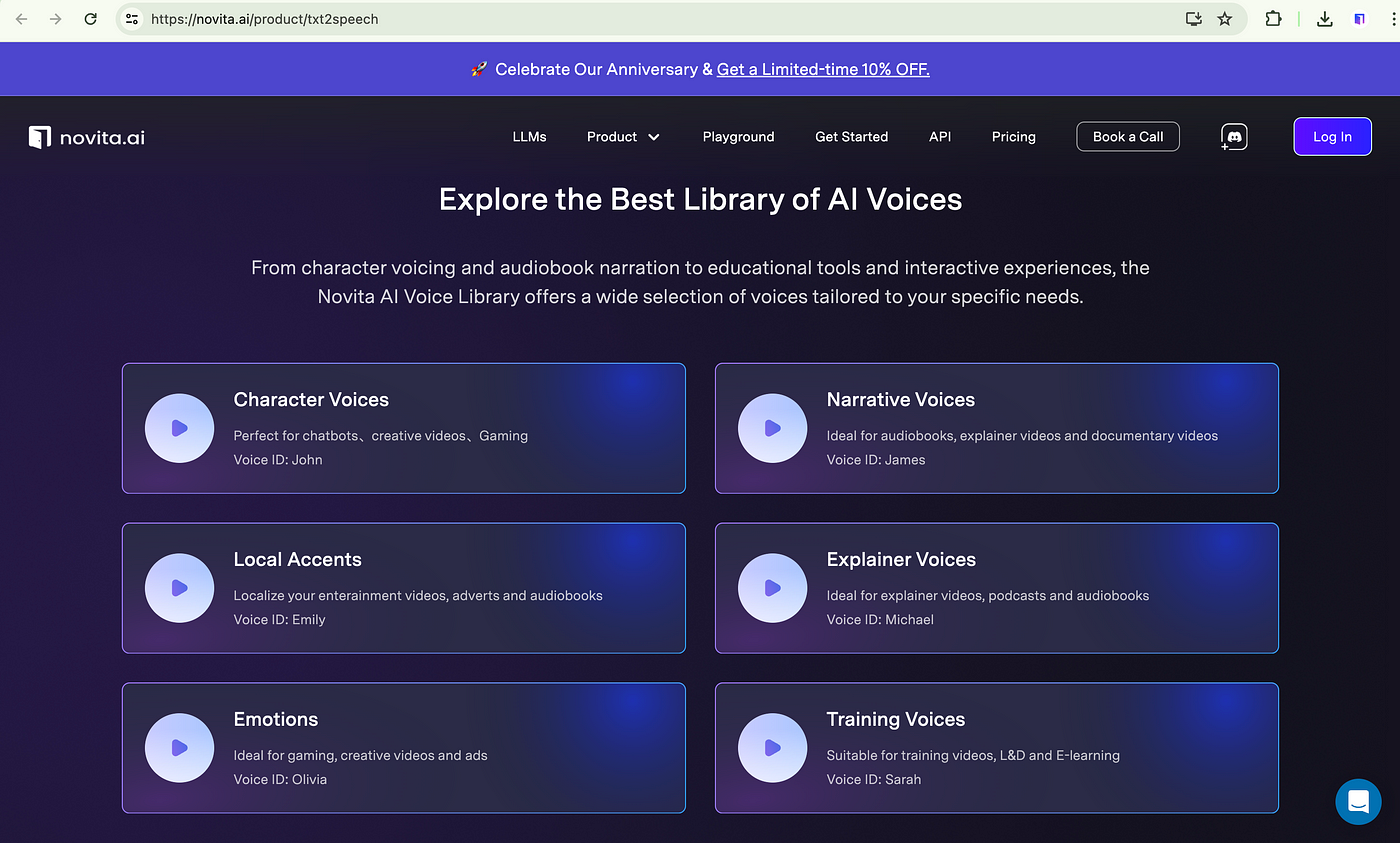Screen dimensions: 1400x843
Task: Click the Log In button
Action: [1332, 137]
